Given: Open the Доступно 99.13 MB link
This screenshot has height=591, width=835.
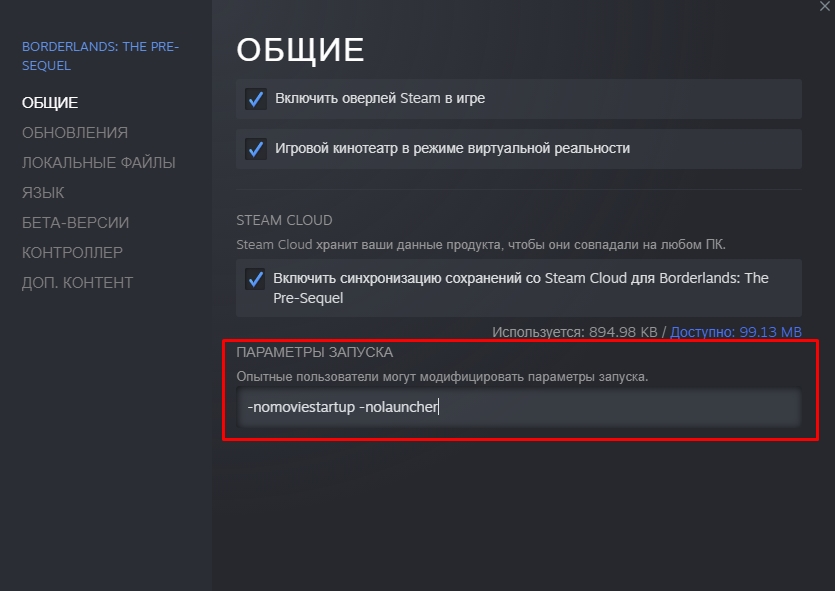Looking at the screenshot, I should 736,332.
